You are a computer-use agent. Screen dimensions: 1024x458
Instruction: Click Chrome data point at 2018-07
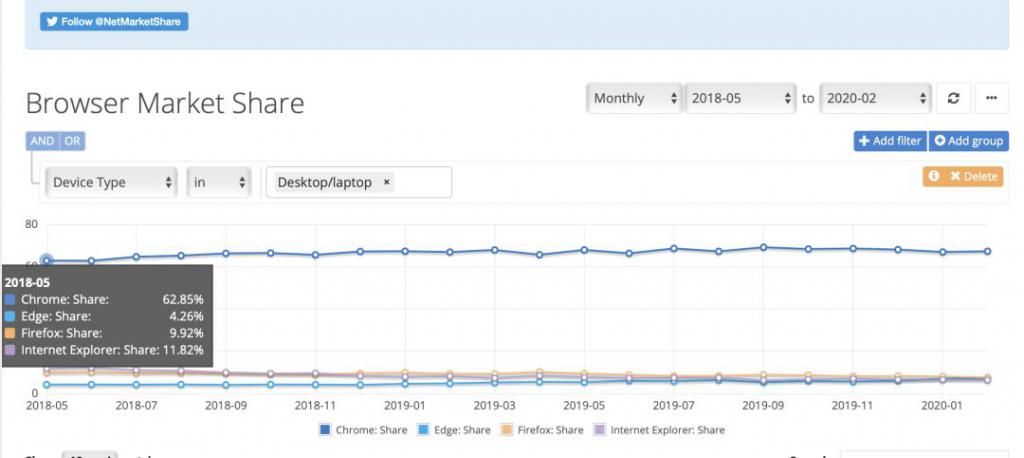point(136,257)
